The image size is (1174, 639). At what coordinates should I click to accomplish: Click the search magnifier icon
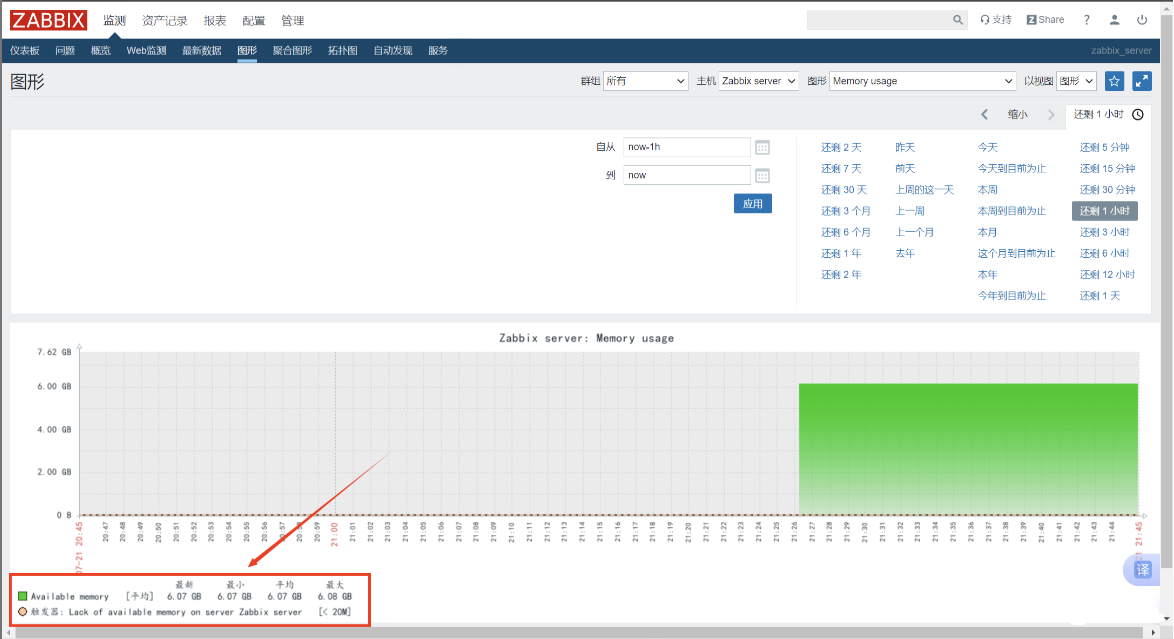coord(958,20)
